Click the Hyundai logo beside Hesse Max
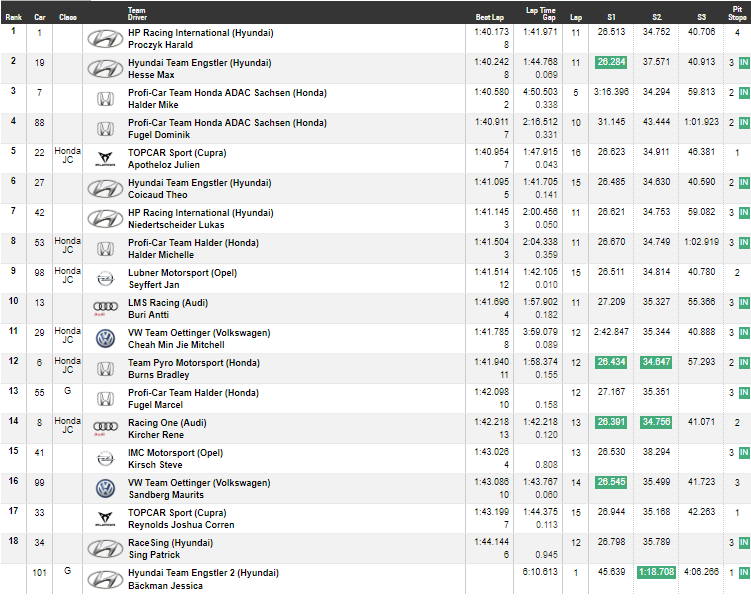The height and width of the screenshot is (603, 751). click(x=105, y=69)
